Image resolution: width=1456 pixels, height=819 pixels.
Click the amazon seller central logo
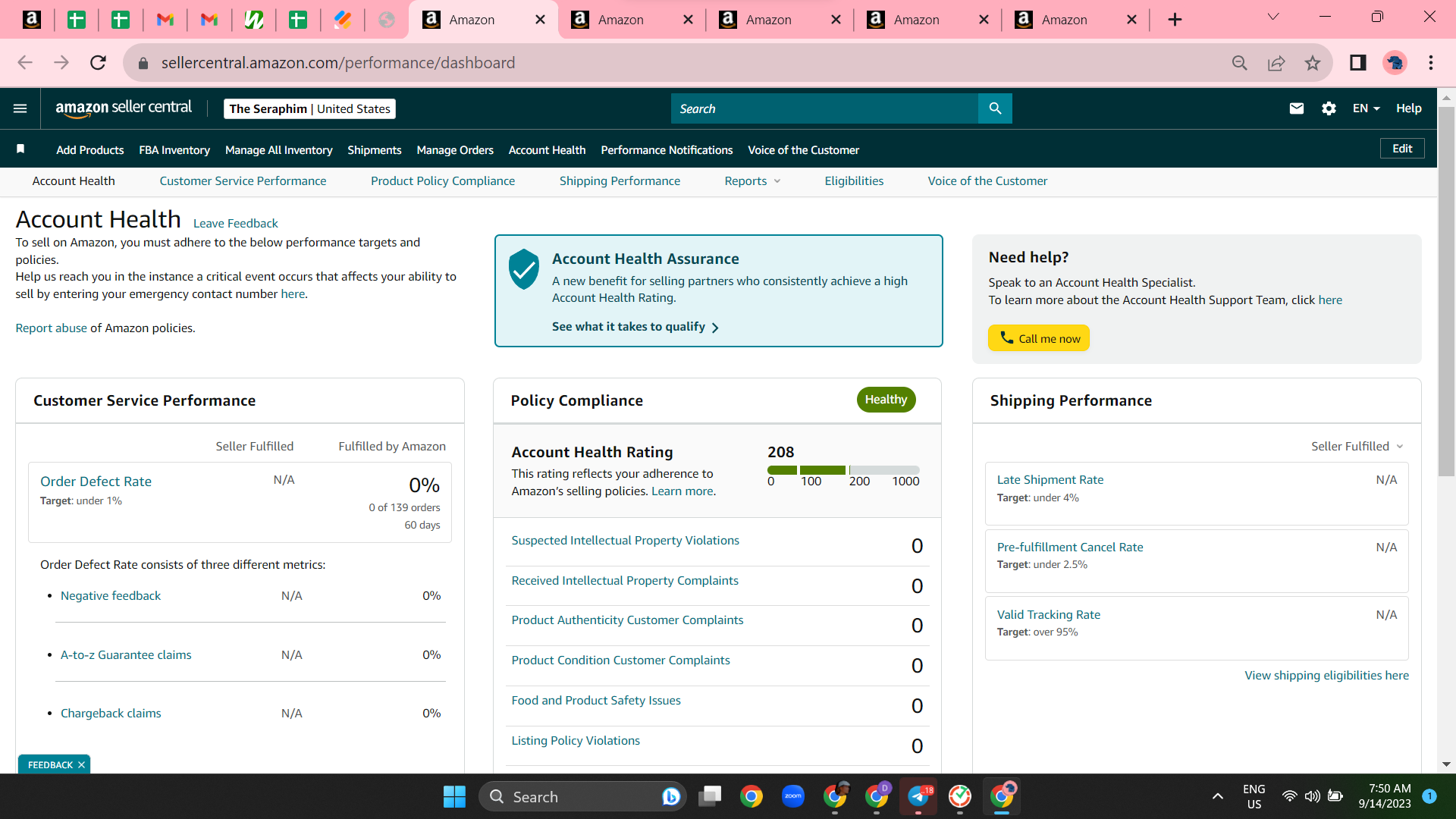[124, 108]
